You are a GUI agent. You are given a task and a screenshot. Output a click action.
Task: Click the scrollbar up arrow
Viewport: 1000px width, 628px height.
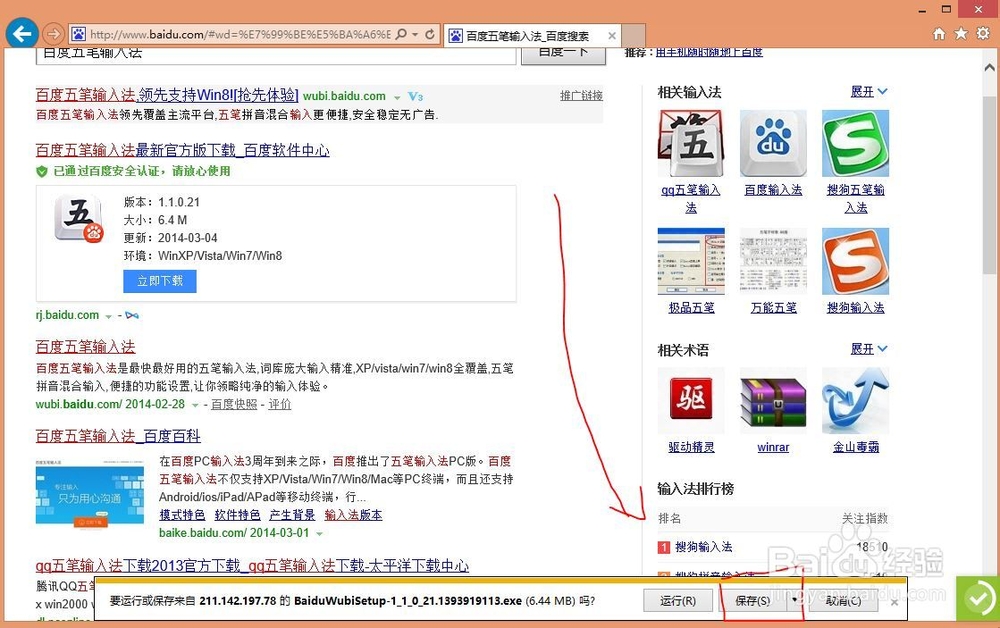(989, 66)
